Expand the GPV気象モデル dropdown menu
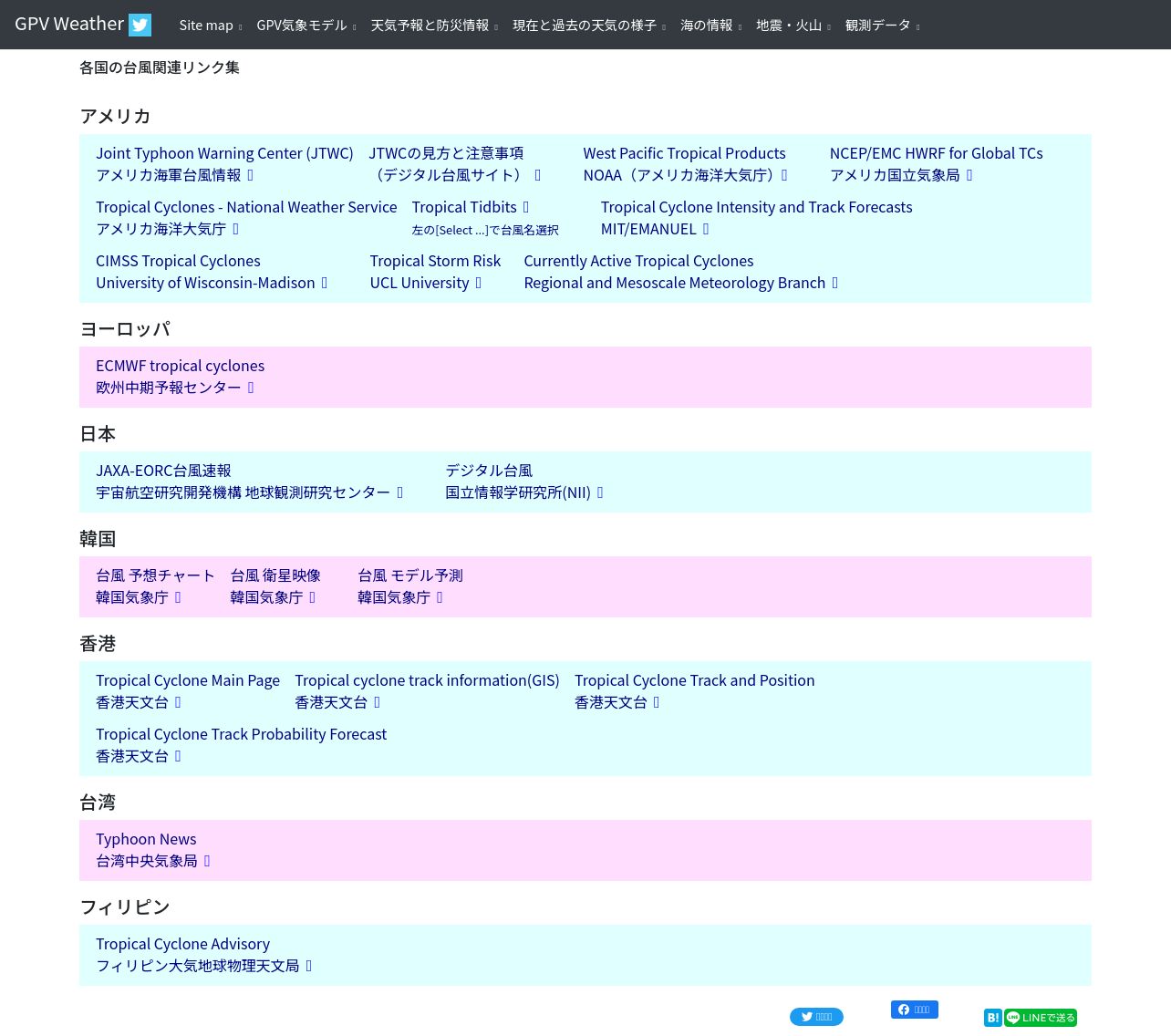1171x1036 pixels. (x=306, y=26)
